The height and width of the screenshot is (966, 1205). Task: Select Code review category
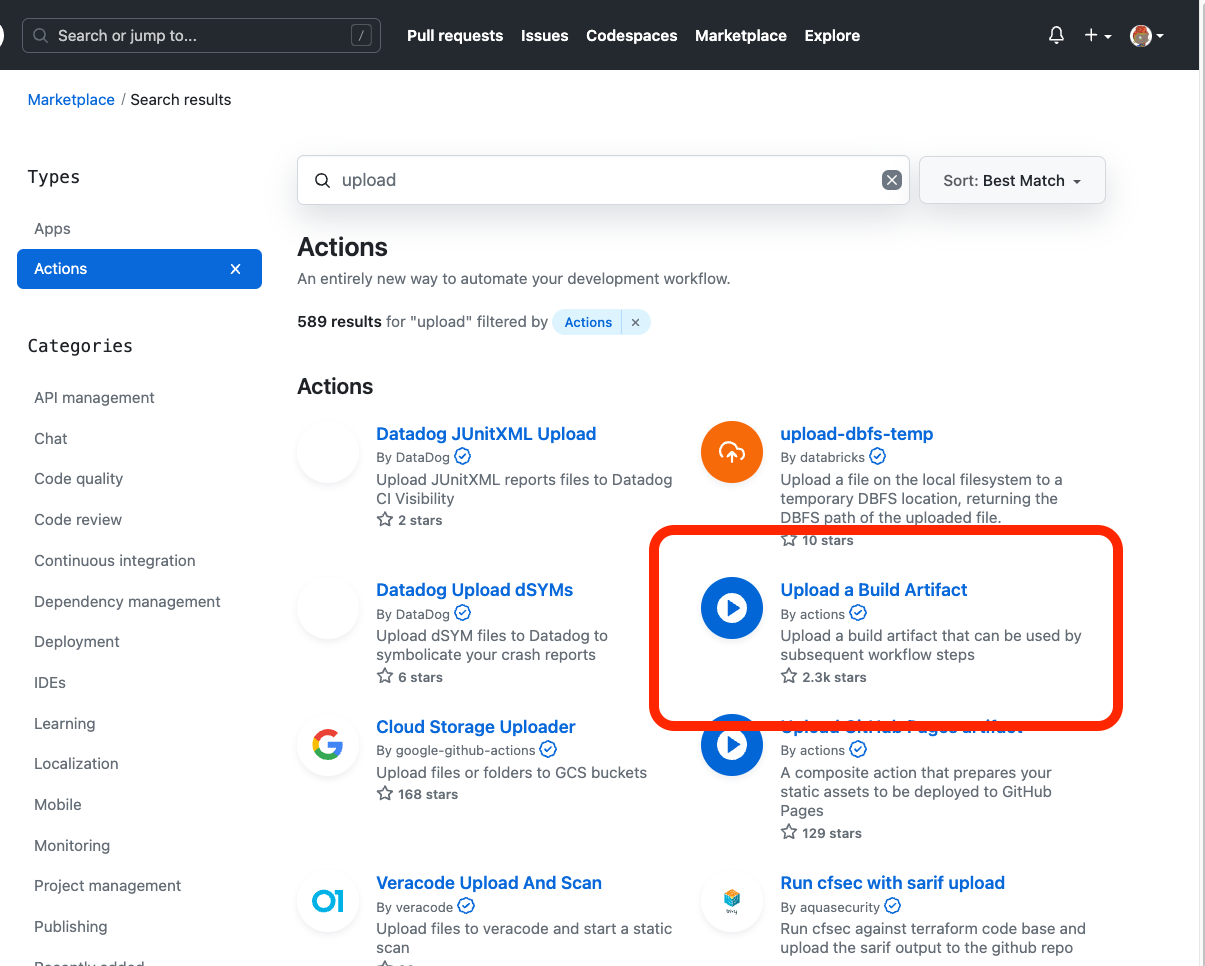[78, 520]
